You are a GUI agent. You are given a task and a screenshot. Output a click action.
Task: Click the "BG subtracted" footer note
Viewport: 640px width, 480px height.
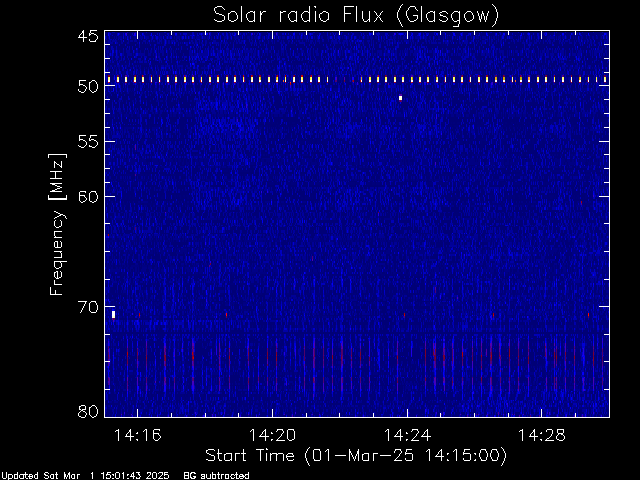216,476
